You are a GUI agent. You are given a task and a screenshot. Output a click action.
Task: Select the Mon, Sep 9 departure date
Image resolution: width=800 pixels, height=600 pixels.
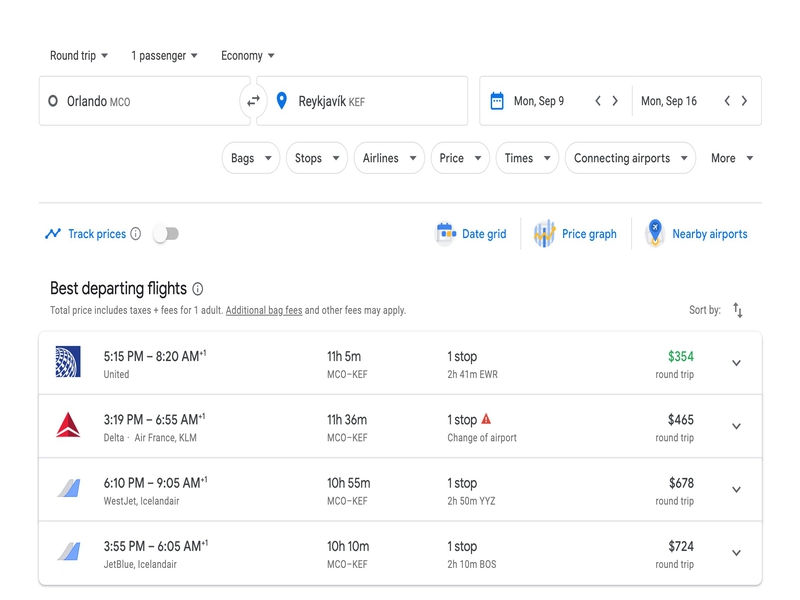539,101
